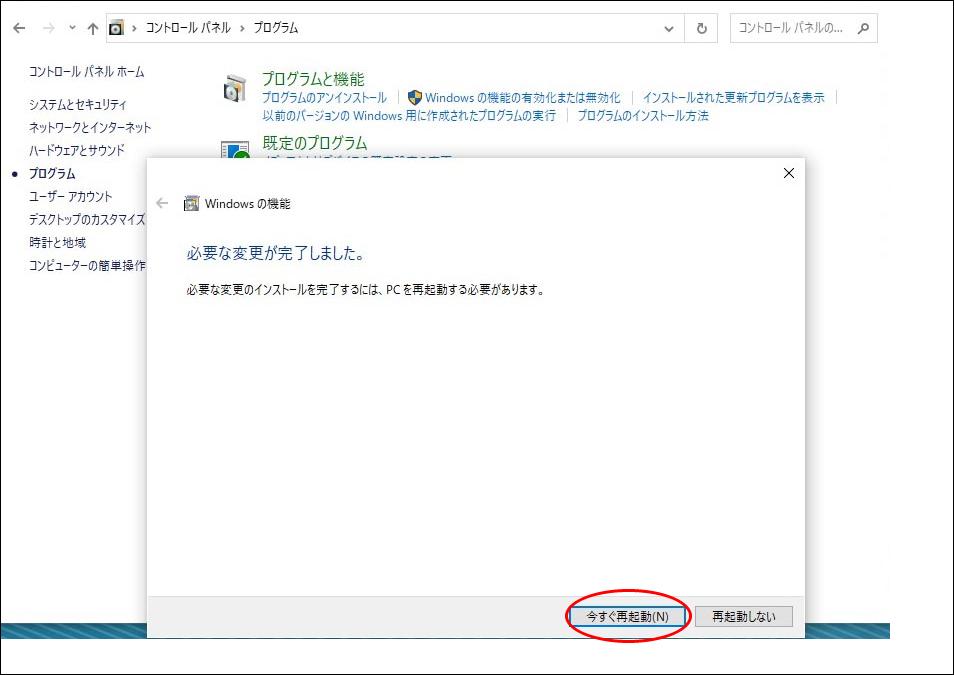954x675 pixels.
Task: Click the 既定のプログラム icon
Action: click(235, 150)
